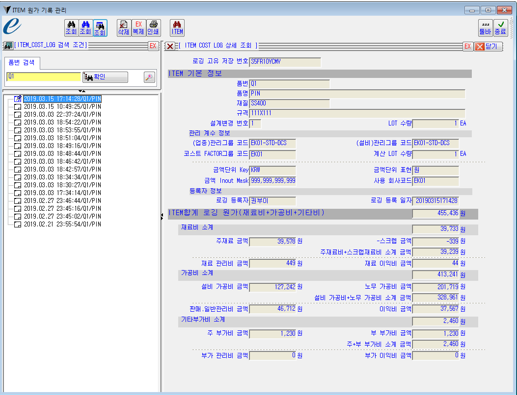The image size is (517, 395).
Task: Click the 설비 가공비 금액 value 127,242
Action: coord(273,287)
